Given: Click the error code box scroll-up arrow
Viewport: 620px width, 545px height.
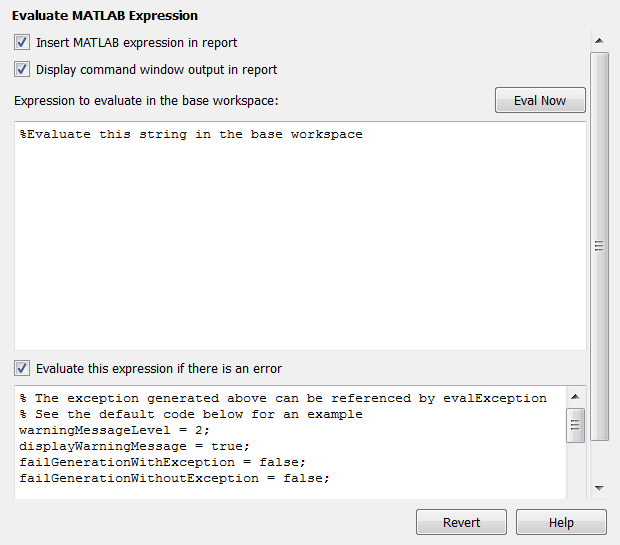Looking at the screenshot, I should [575, 396].
